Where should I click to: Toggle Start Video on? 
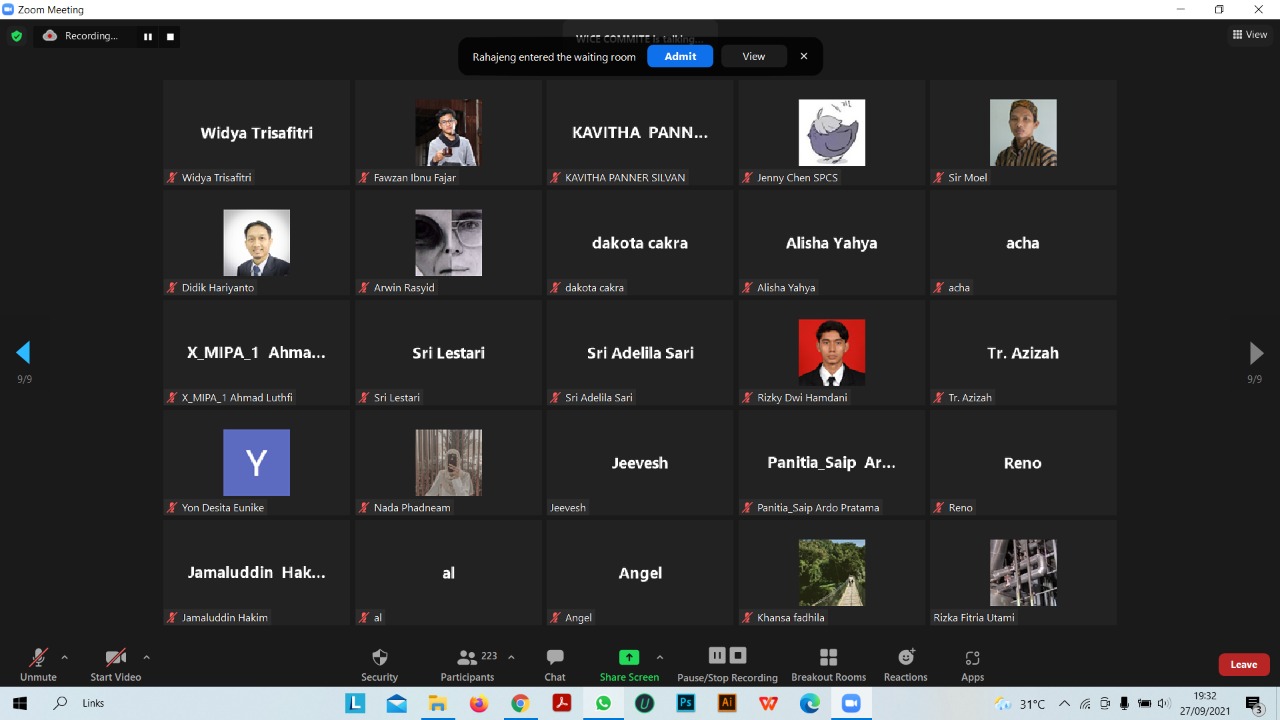tap(115, 658)
